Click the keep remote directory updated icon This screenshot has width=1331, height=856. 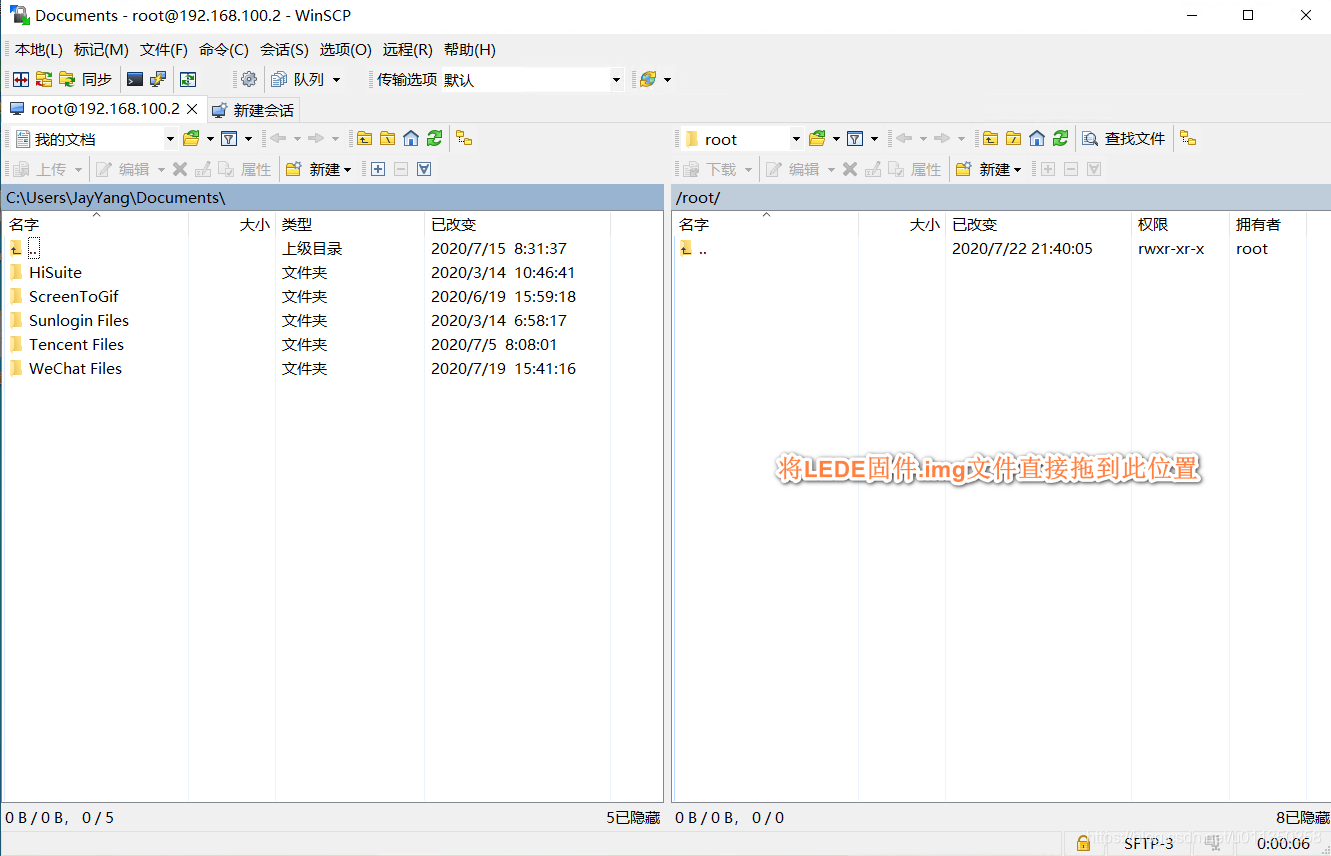click(188, 79)
